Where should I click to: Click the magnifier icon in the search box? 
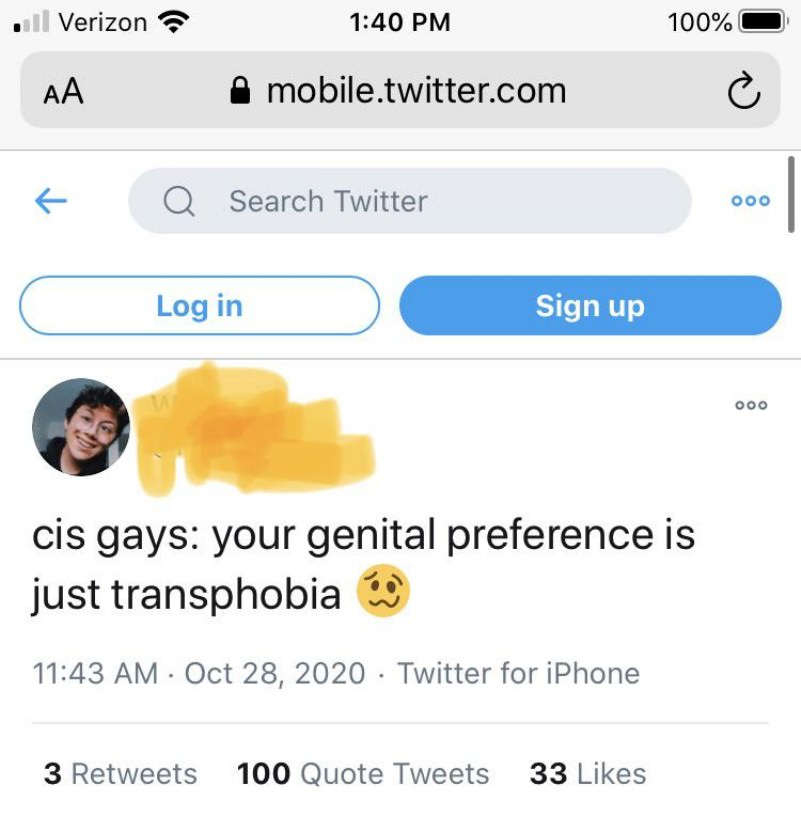(x=179, y=202)
